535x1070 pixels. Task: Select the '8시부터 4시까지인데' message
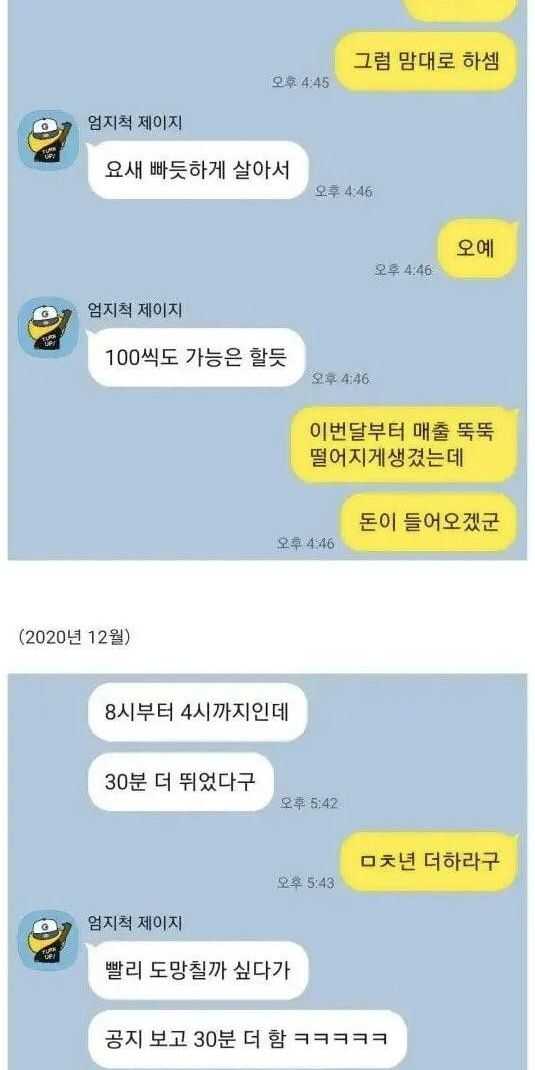click(197, 712)
